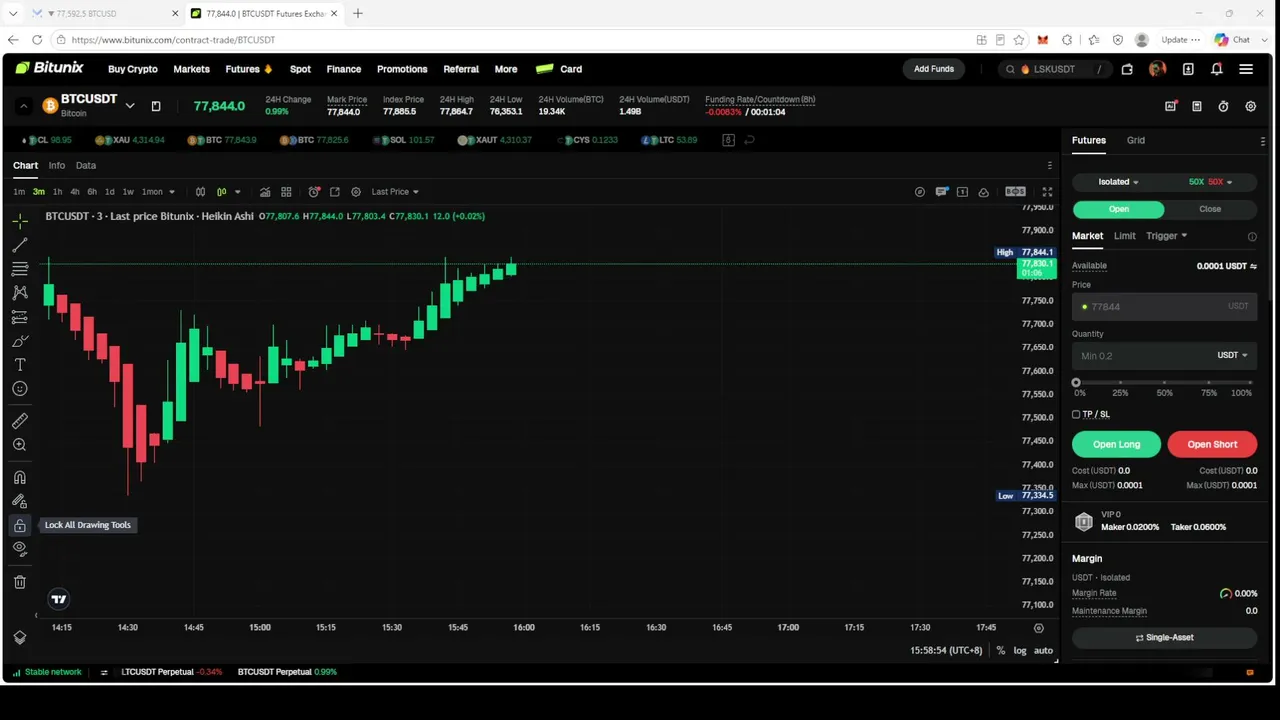Switch to the Data tab

(x=86, y=166)
